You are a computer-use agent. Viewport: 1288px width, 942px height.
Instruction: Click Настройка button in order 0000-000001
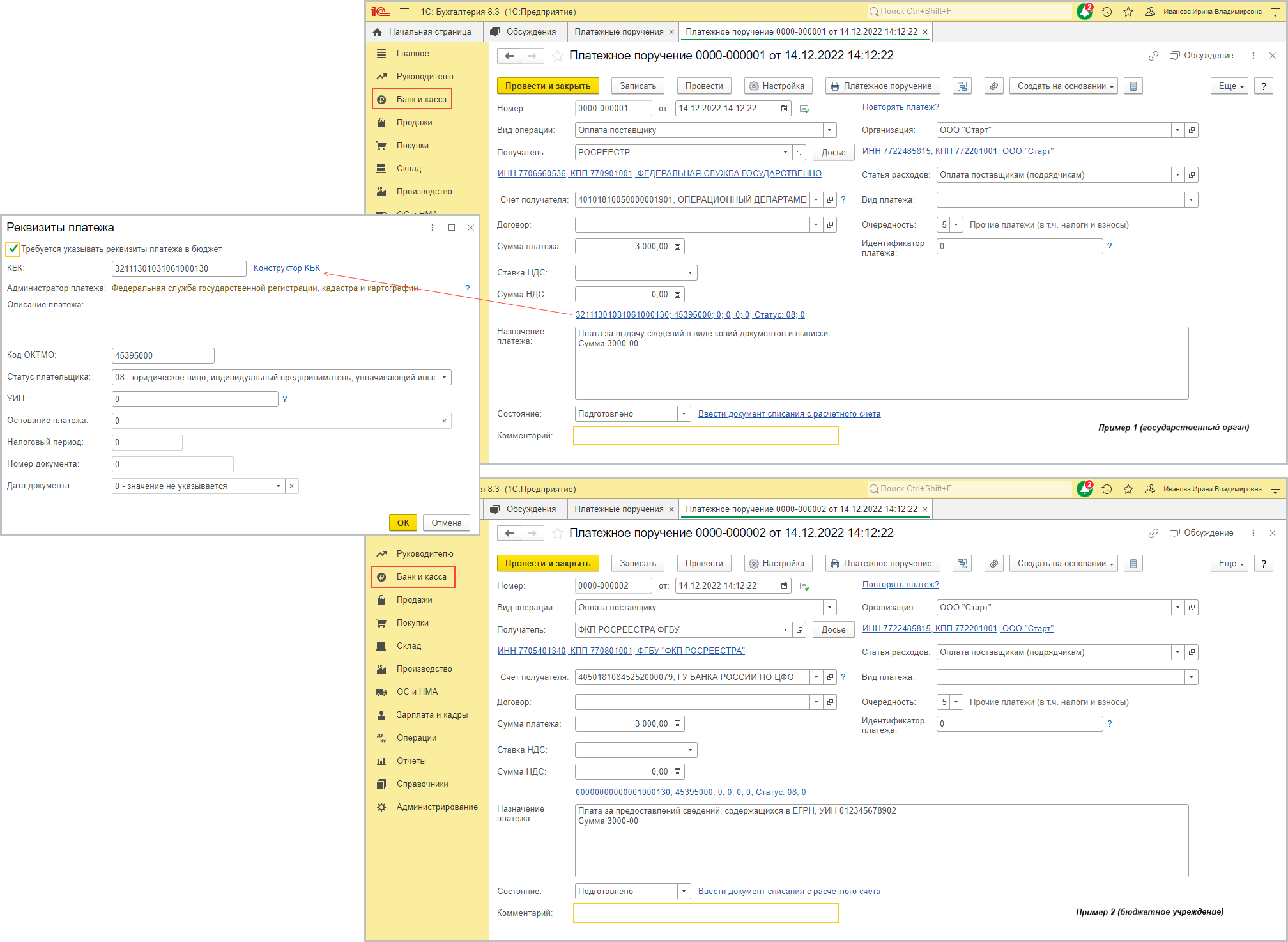coord(778,86)
